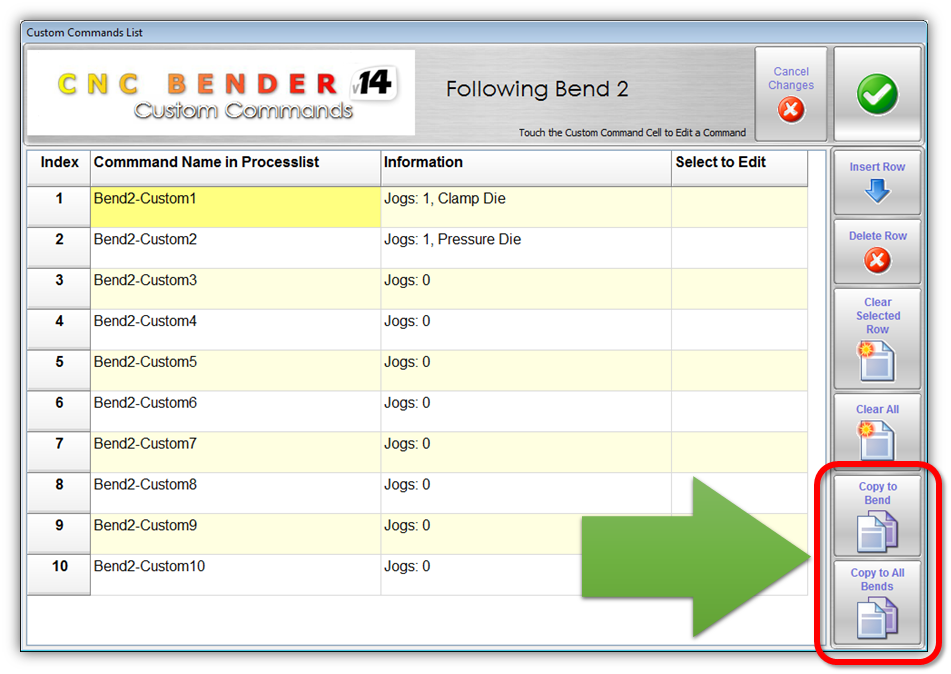Screen dimensions: 951x674
Task: Click the Delete Row red X icon
Action: (877, 261)
